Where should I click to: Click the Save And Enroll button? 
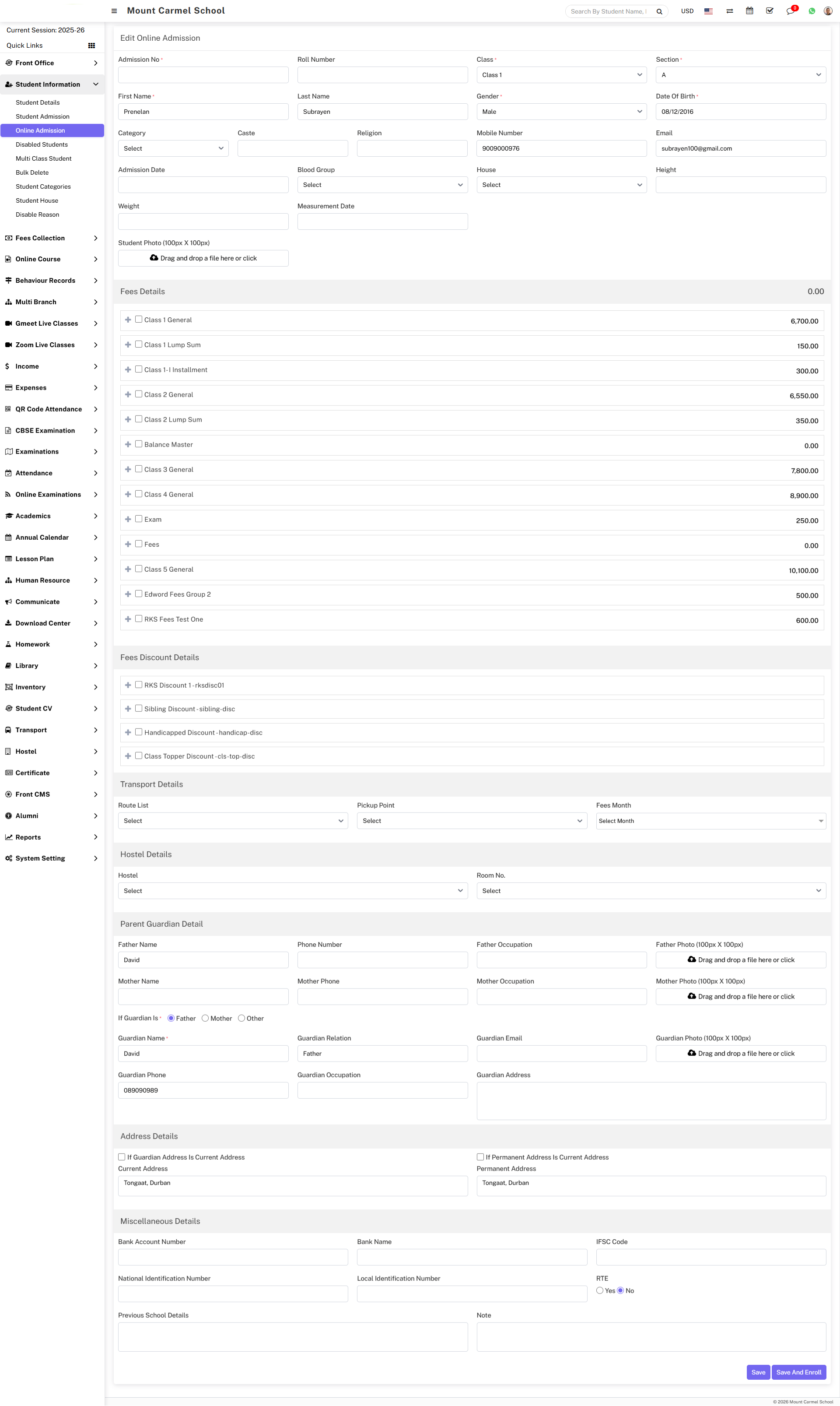point(798,1372)
